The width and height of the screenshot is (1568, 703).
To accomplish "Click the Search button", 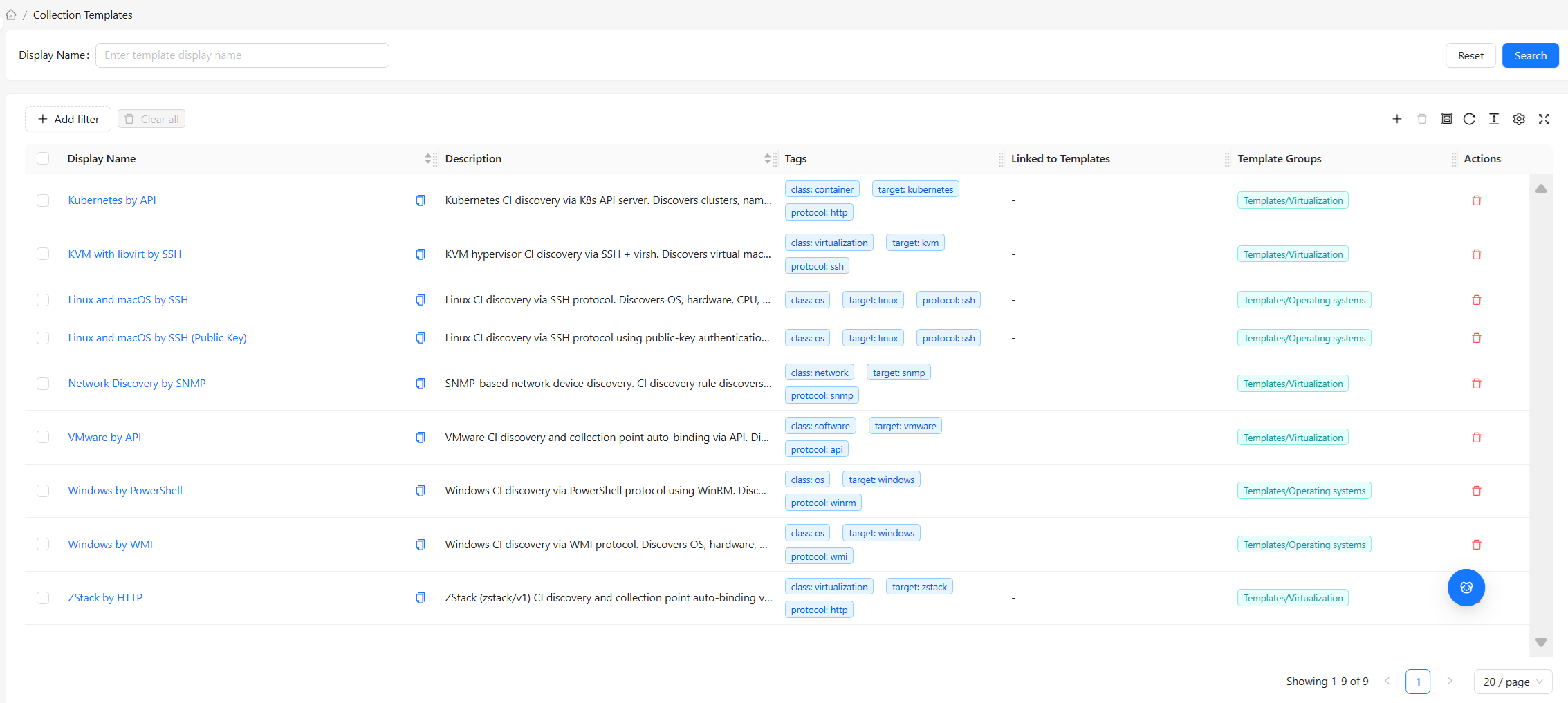I will tap(1530, 55).
